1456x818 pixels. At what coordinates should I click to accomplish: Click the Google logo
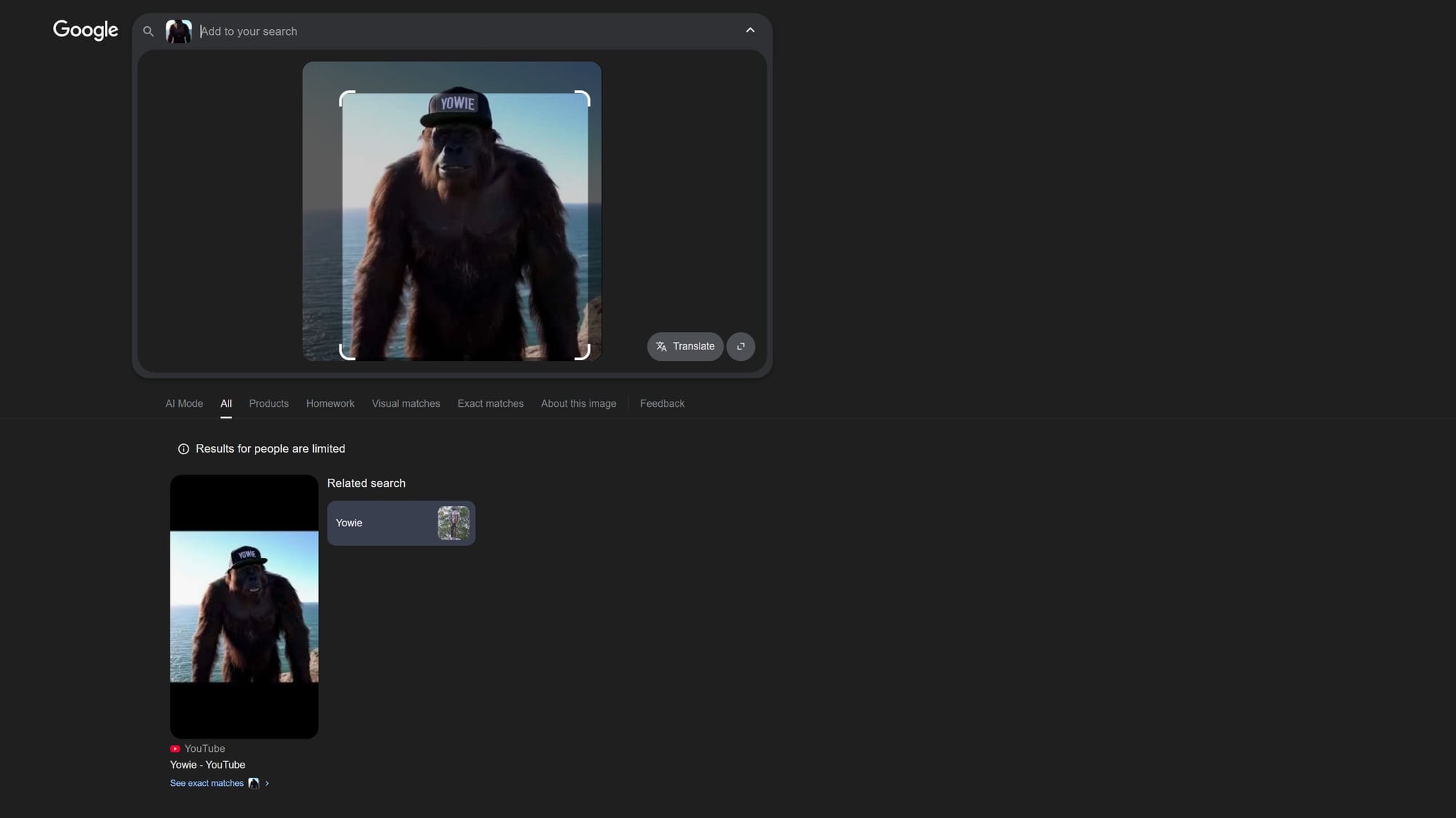[x=85, y=30]
